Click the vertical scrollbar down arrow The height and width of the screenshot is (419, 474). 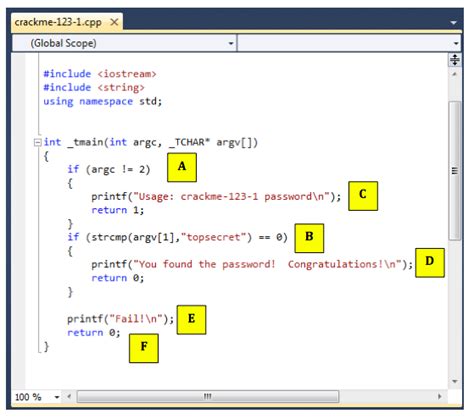click(455, 381)
